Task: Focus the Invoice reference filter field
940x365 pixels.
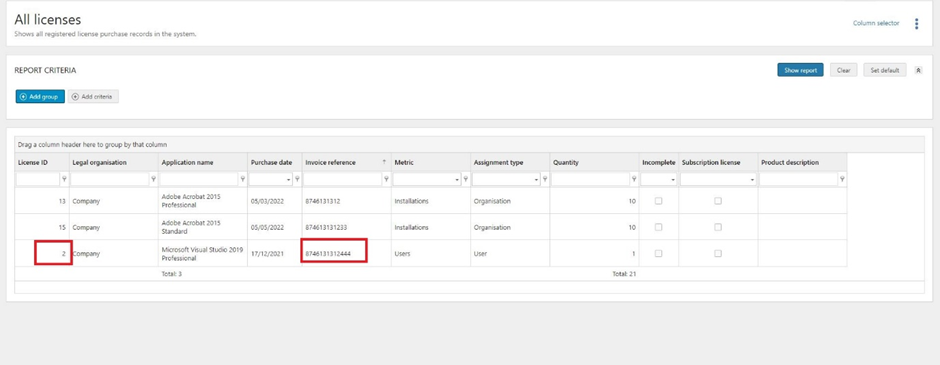Action: [343, 179]
